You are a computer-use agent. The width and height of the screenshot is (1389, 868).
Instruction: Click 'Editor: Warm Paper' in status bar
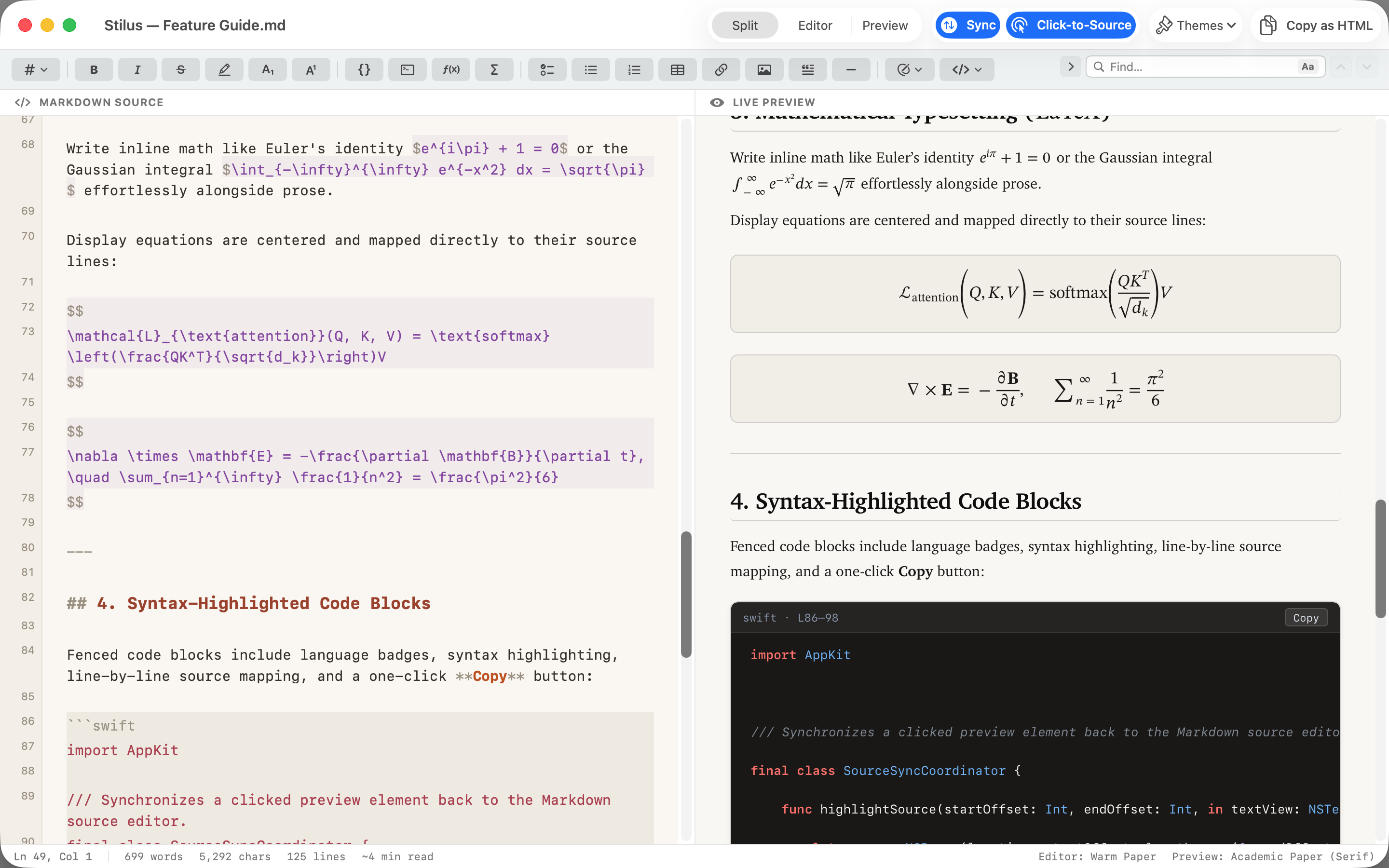1097,856
